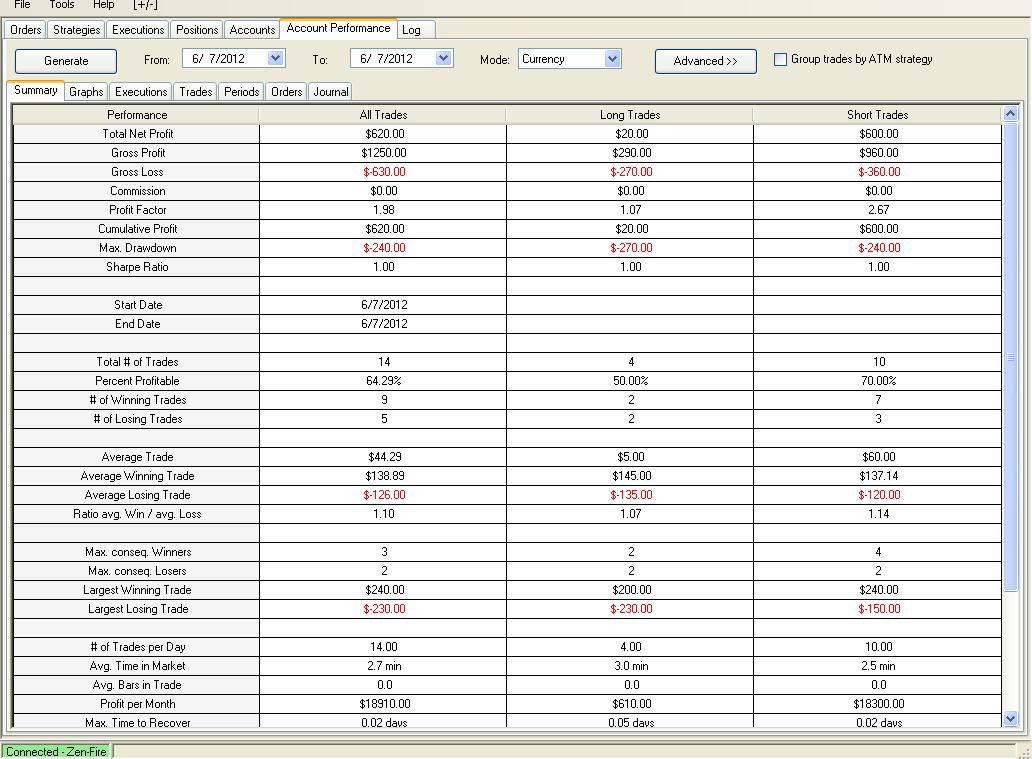Screen dimensions: 1032x759
Task: Open the Orders sub-tab next to Periods
Action: (x=286, y=92)
